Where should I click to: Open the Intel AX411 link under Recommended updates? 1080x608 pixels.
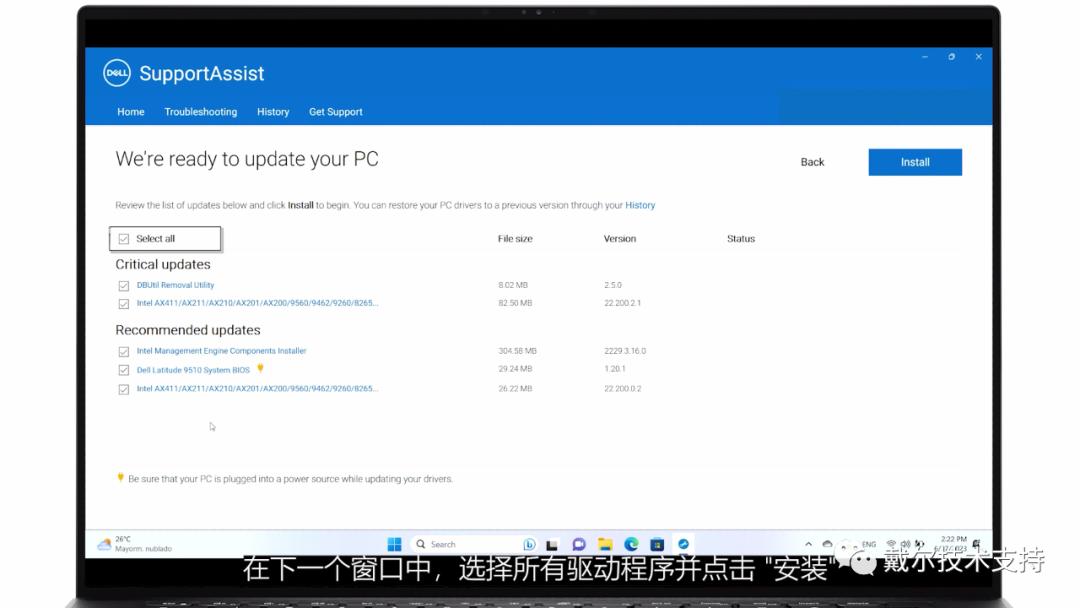tap(257, 388)
